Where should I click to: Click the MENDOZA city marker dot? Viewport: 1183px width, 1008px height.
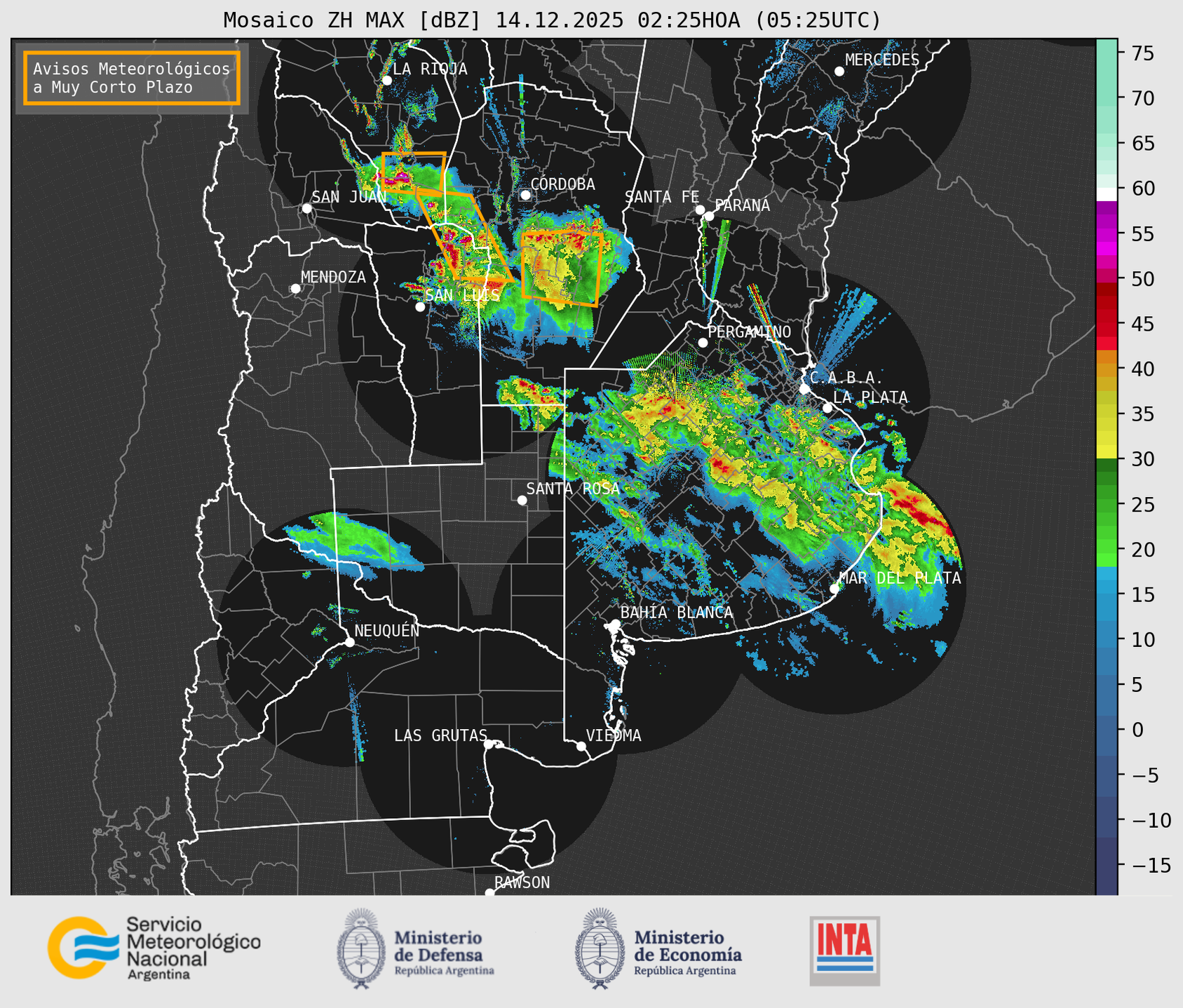pos(295,288)
